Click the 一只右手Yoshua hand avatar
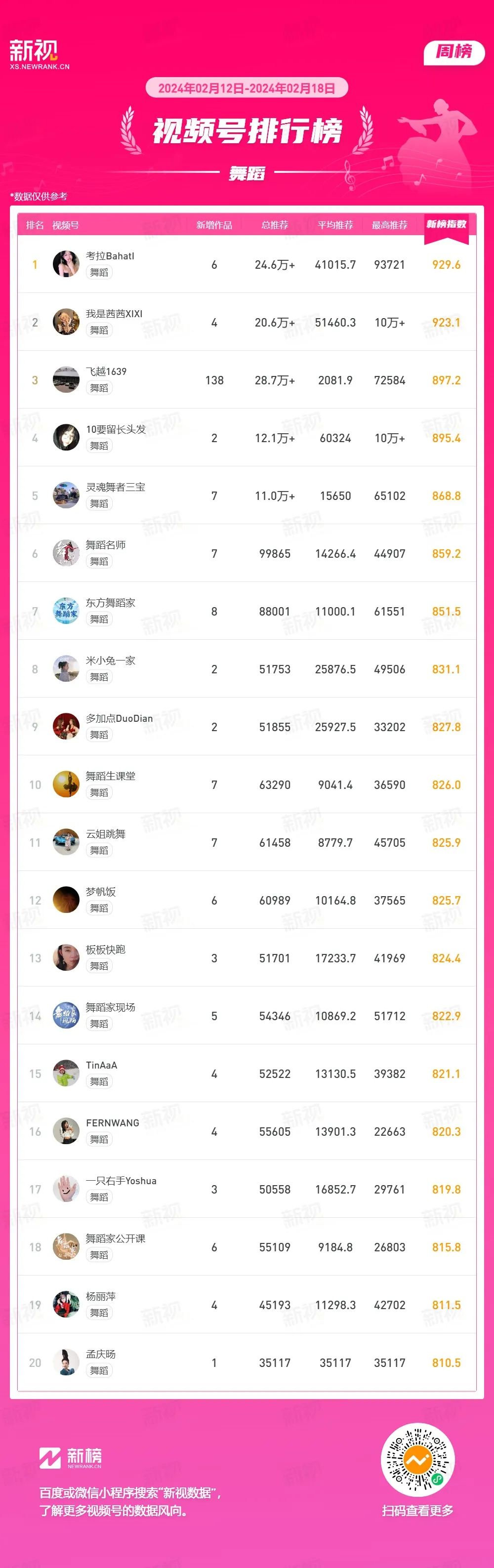The height and width of the screenshot is (1568, 494). [66, 1190]
